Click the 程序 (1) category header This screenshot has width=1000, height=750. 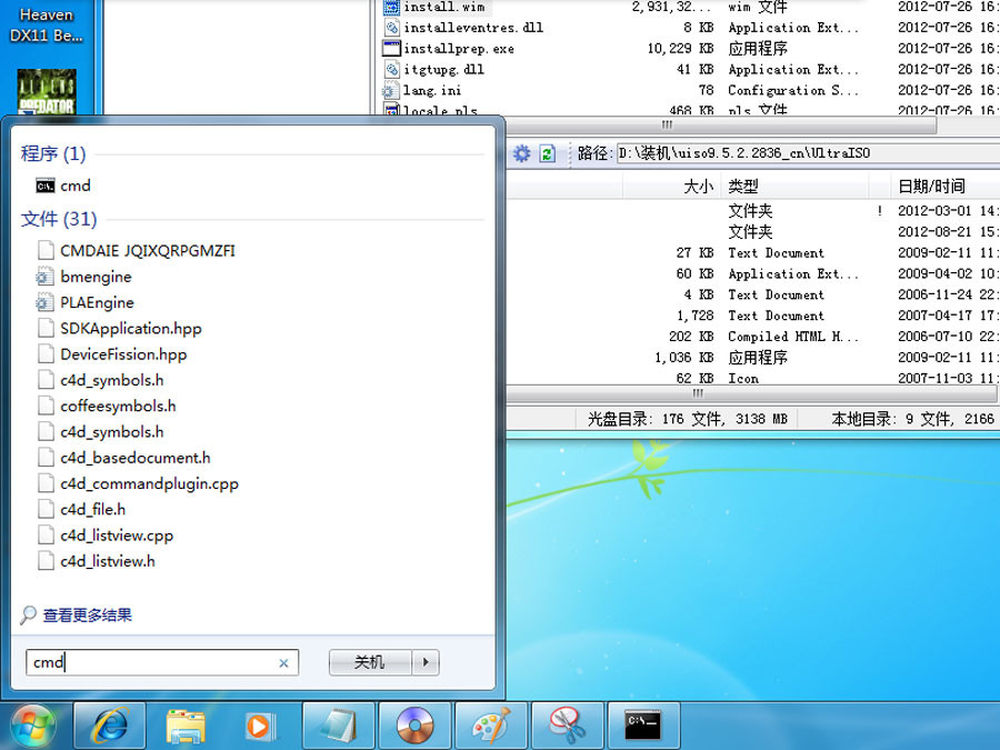[x=54, y=154]
